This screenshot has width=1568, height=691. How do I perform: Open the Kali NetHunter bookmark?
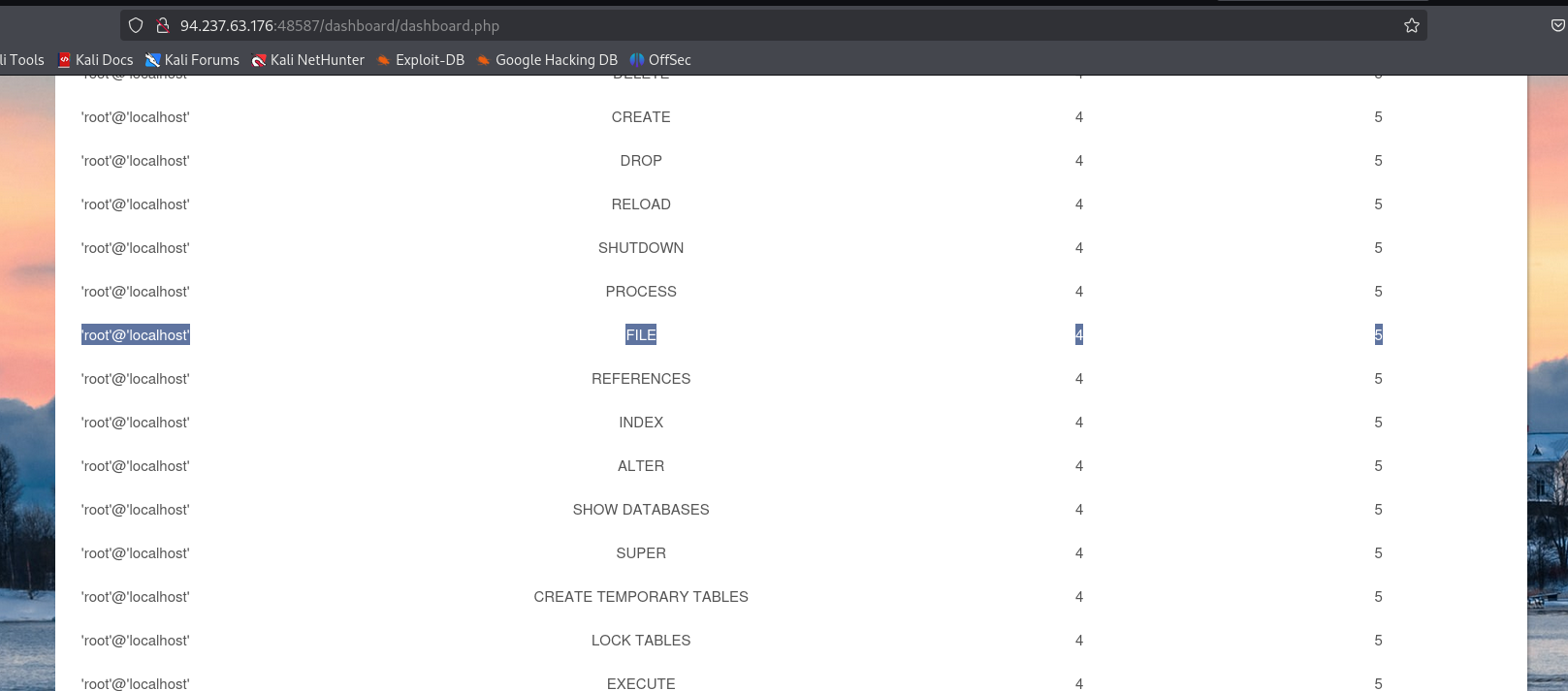pyautogui.click(x=308, y=60)
